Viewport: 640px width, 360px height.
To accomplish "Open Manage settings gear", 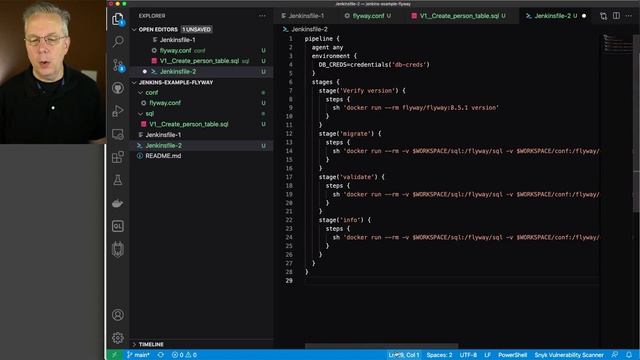I will (118, 338).
